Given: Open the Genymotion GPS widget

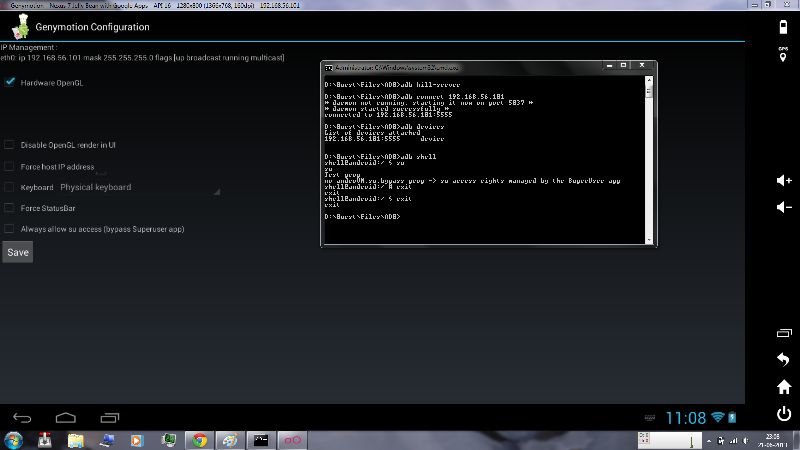Looking at the screenshot, I should [x=783, y=54].
